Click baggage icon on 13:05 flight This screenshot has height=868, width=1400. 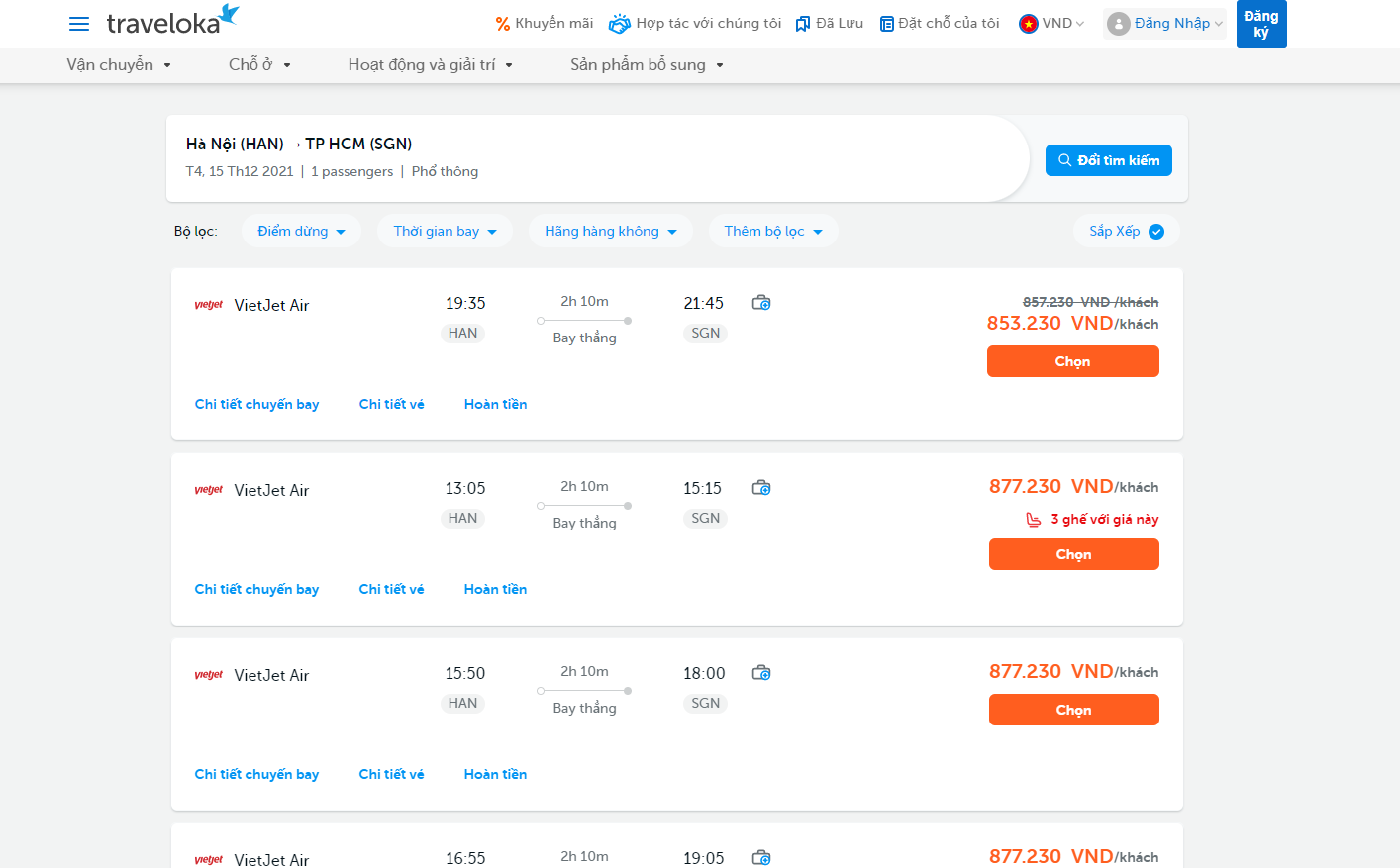coord(761,488)
